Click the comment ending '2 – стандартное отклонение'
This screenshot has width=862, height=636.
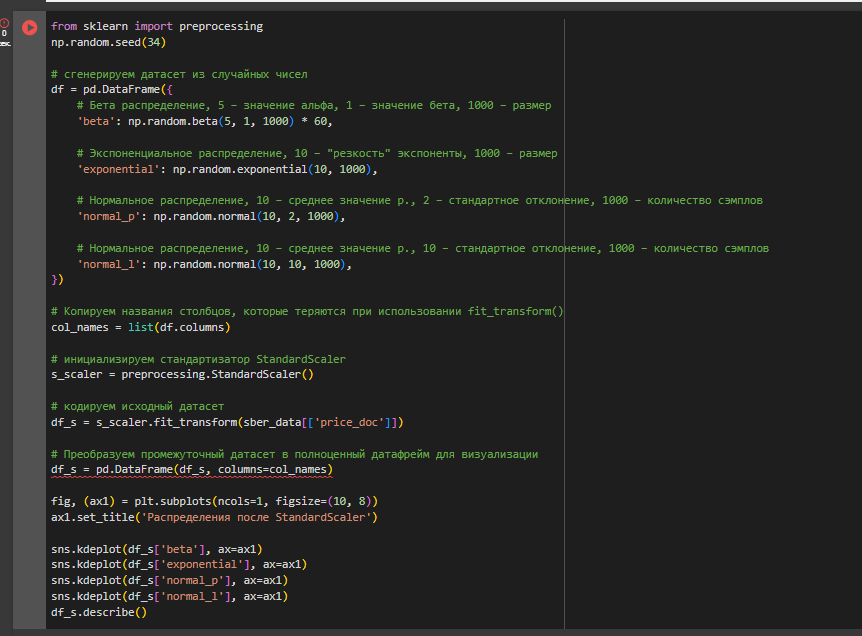pos(420,201)
